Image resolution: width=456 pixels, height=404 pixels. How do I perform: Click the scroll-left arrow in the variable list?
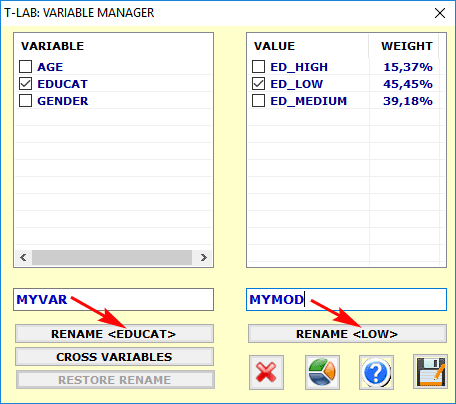23,257
